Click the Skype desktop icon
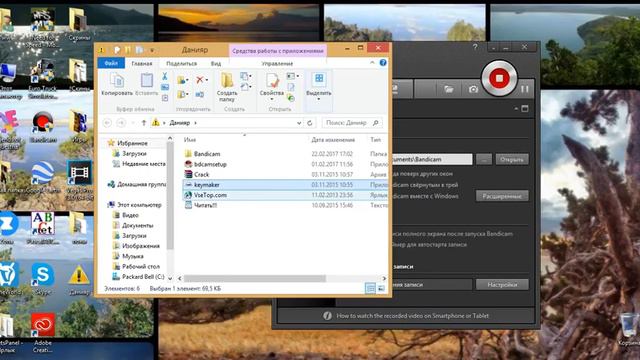This screenshot has width=640, height=360. tap(43, 275)
